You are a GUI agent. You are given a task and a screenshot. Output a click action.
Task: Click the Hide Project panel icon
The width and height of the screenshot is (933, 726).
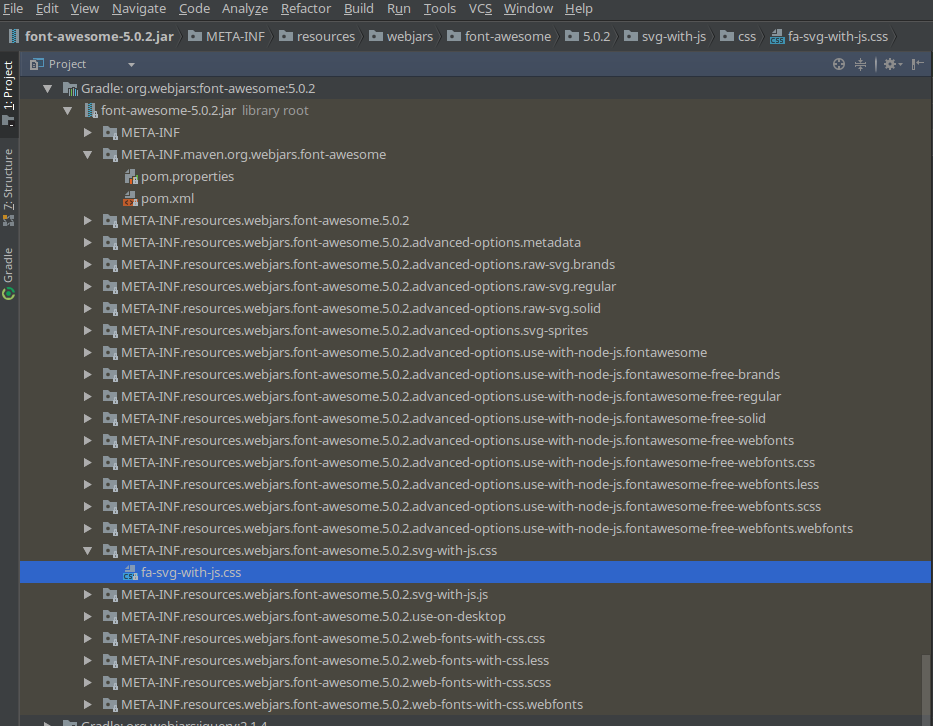(918, 64)
